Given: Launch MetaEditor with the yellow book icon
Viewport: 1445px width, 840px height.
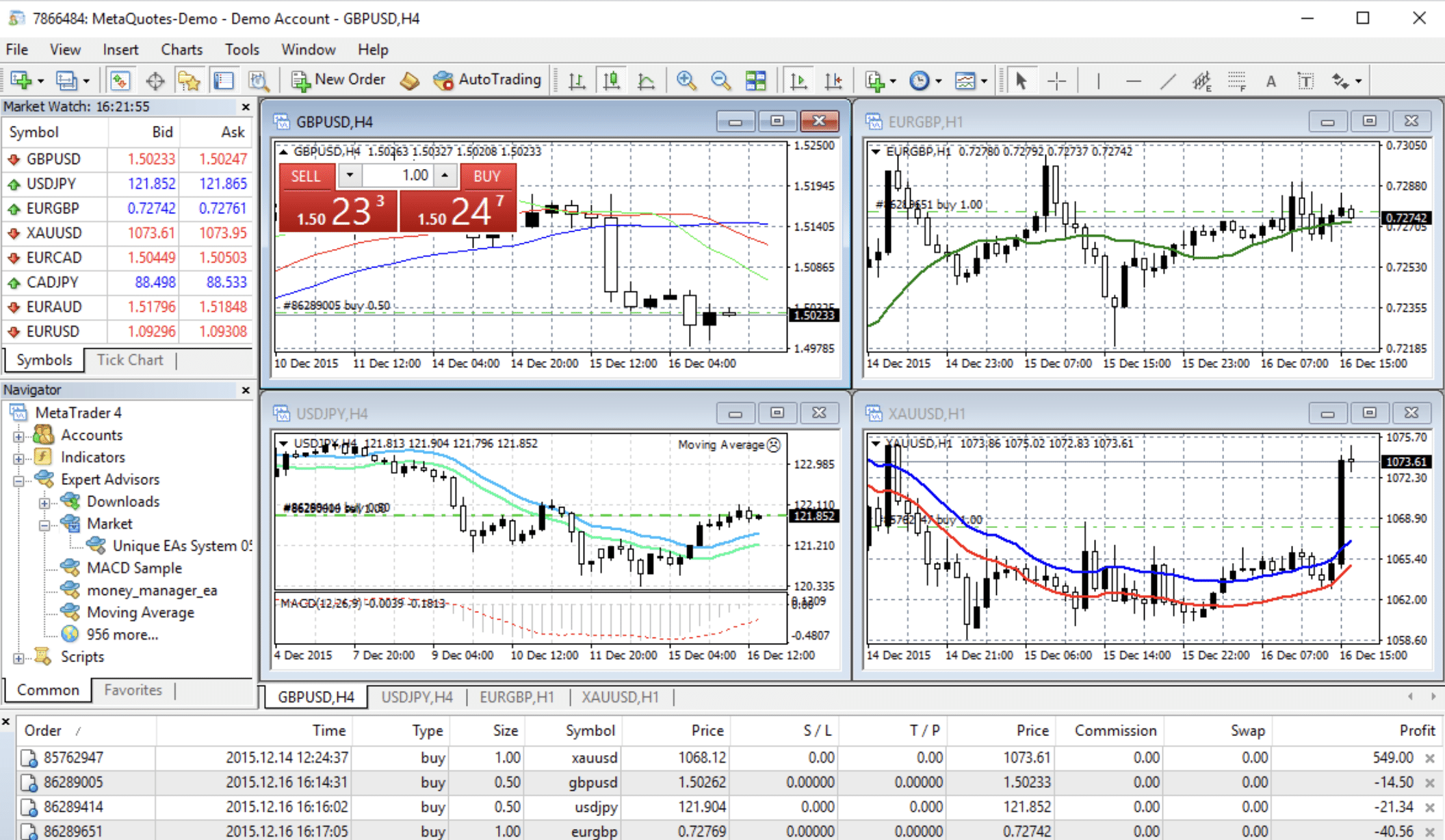Looking at the screenshot, I should (x=409, y=81).
